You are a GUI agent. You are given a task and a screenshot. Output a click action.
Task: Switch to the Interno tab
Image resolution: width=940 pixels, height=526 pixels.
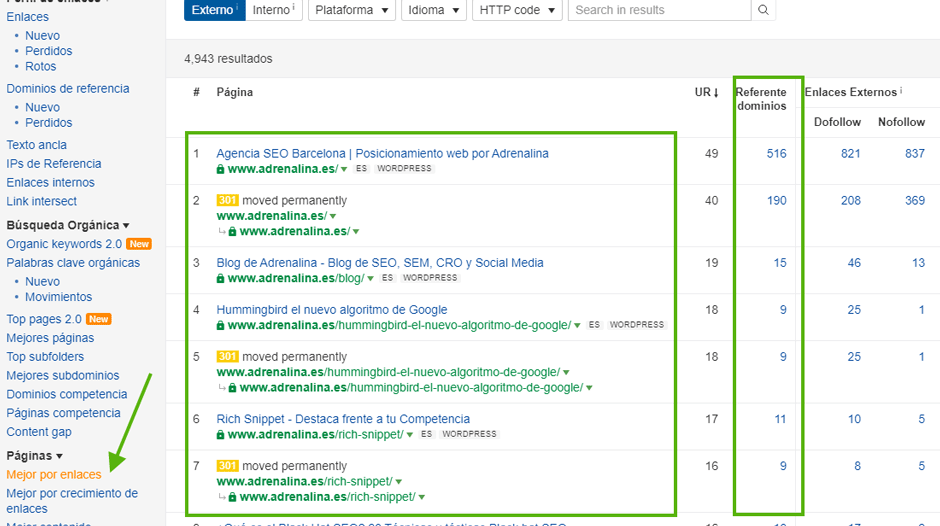[x=273, y=10]
